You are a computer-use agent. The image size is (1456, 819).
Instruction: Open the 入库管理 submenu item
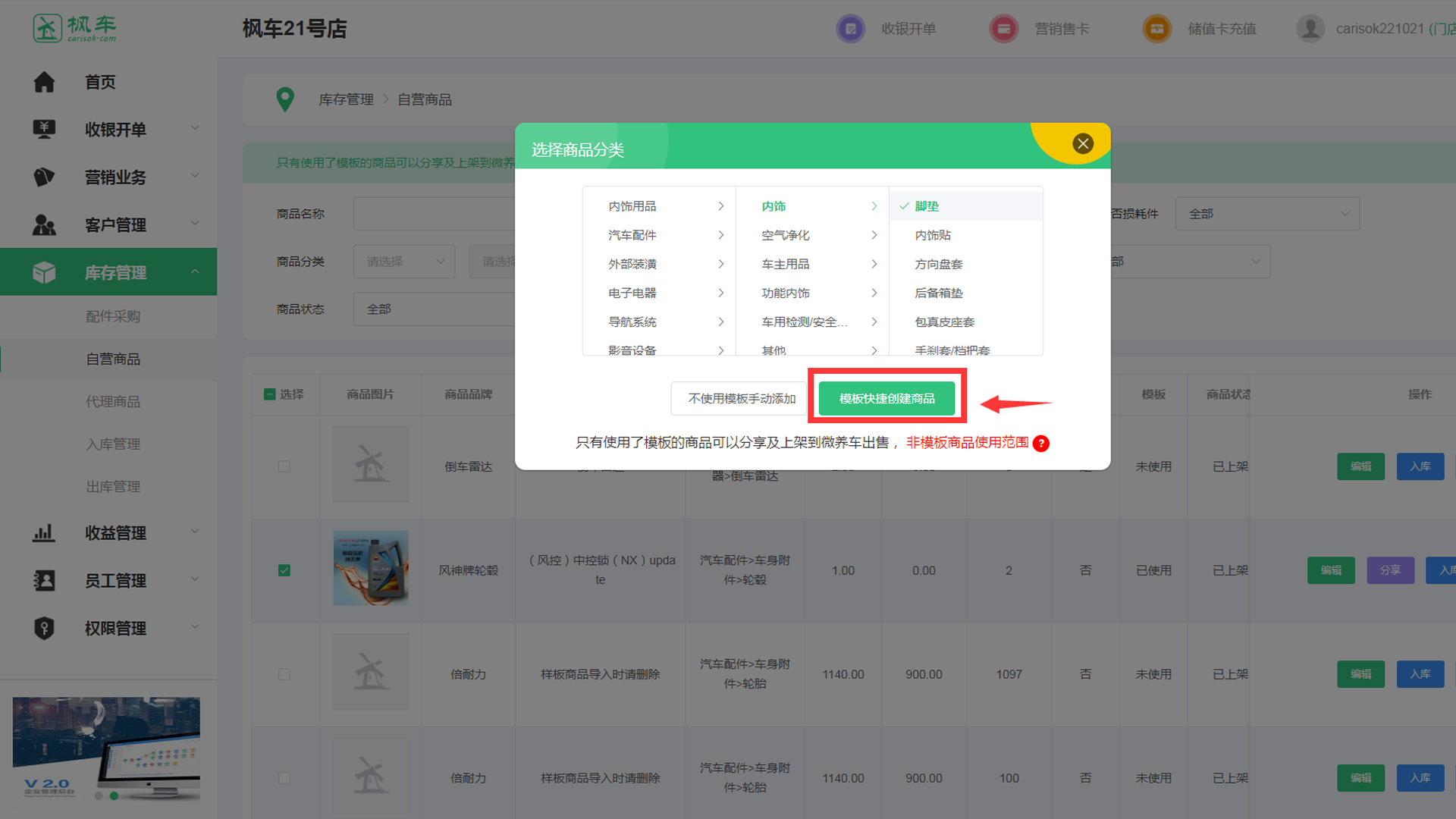point(113,444)
